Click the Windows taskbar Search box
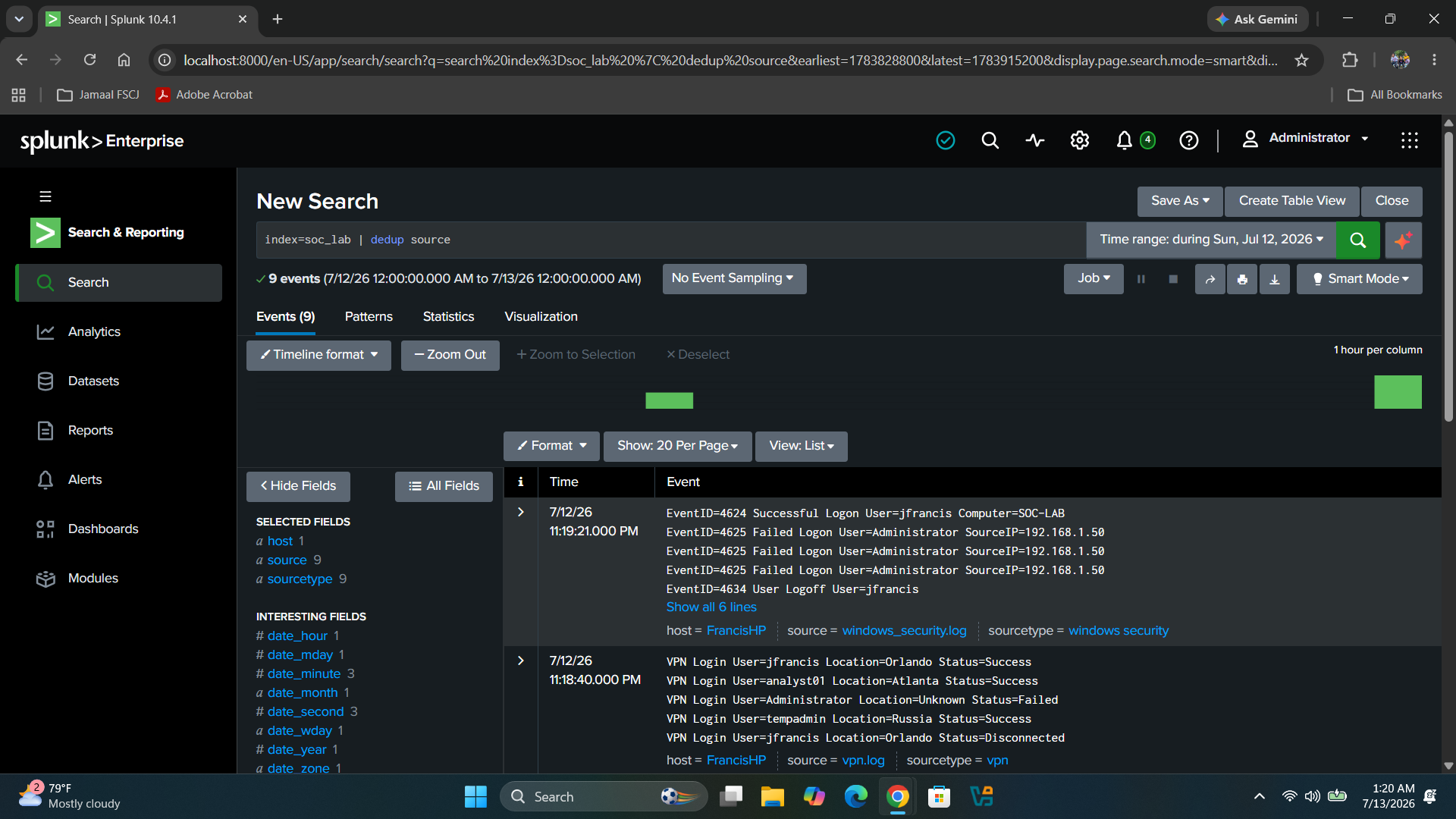Viewport: 1456px width, 819px height. [x=604, y=796]
